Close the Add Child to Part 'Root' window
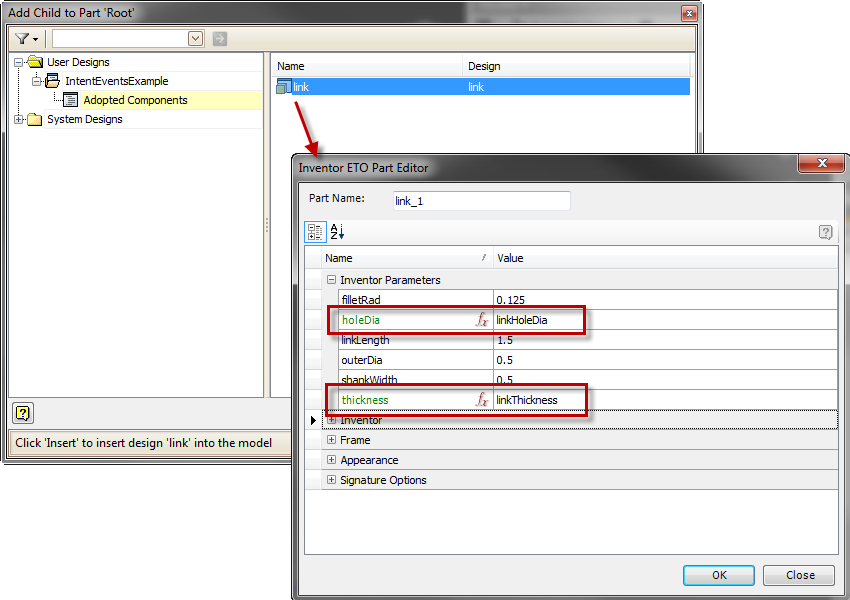 (689, 14)
